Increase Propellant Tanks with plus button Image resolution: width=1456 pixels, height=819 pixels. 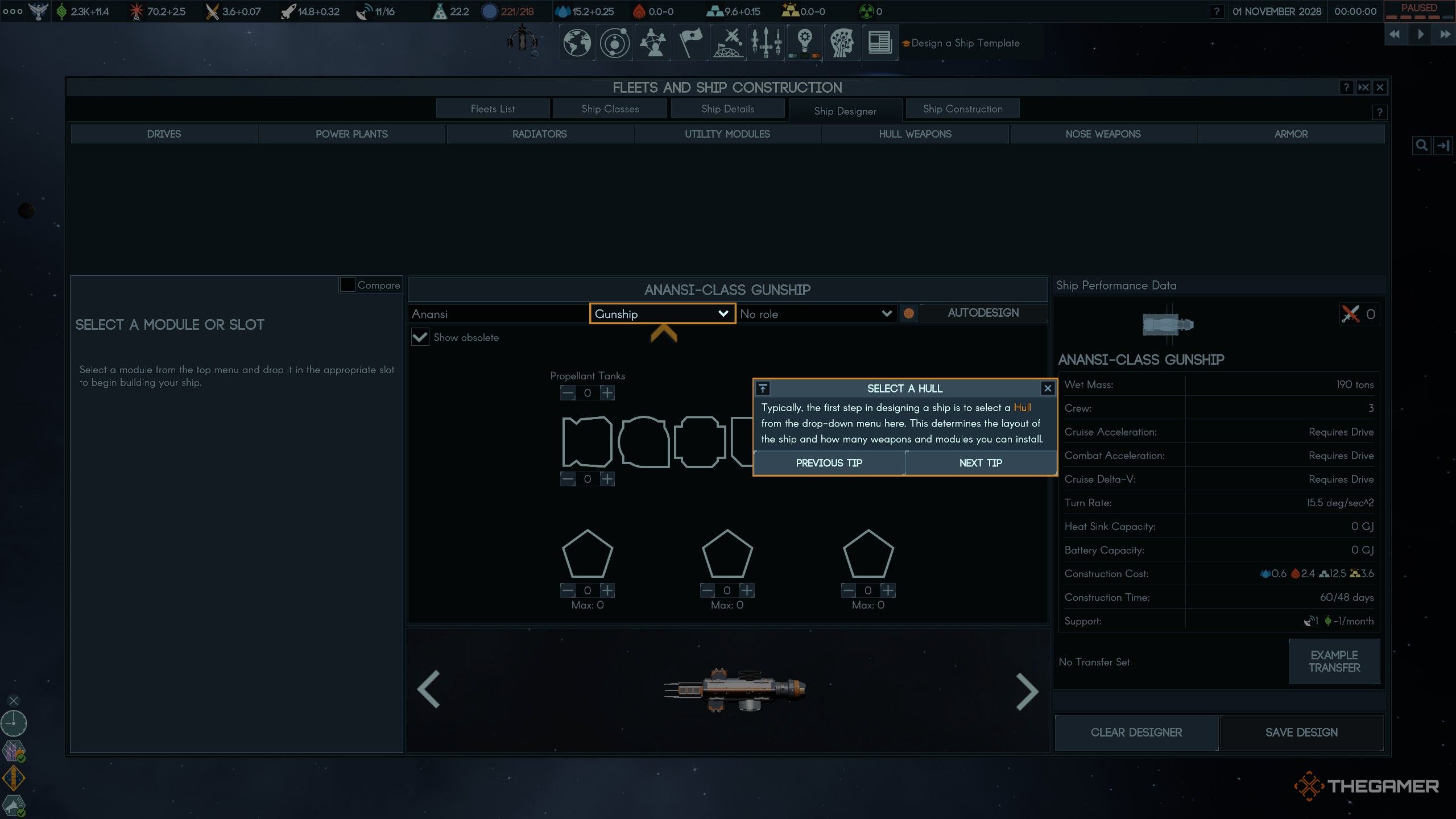(607, 393)
